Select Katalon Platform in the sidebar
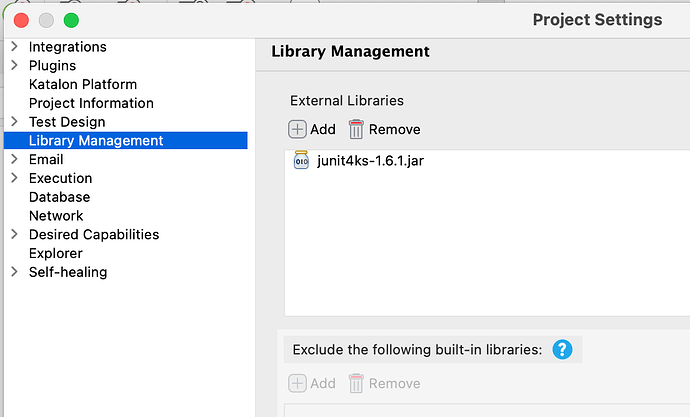This screenshot has width=690, height=417. (x=83, y=84)
